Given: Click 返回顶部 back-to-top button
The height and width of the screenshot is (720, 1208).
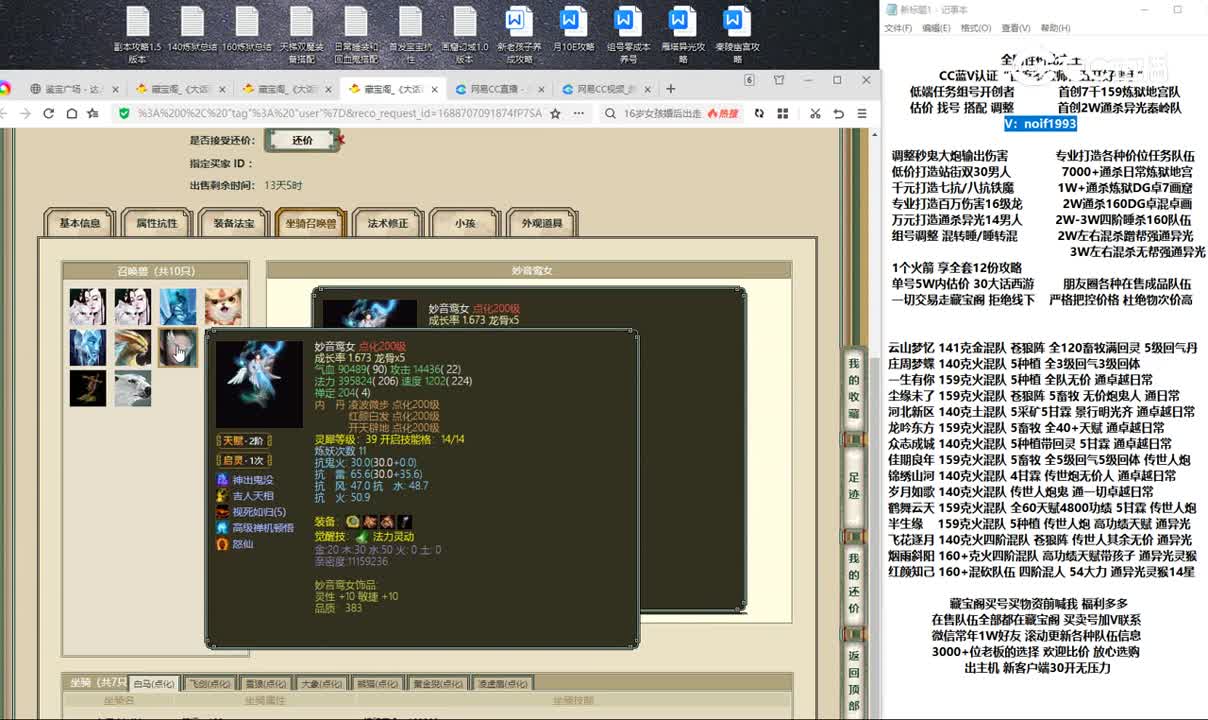Looking at the screenshot, I should click(854, 682).
